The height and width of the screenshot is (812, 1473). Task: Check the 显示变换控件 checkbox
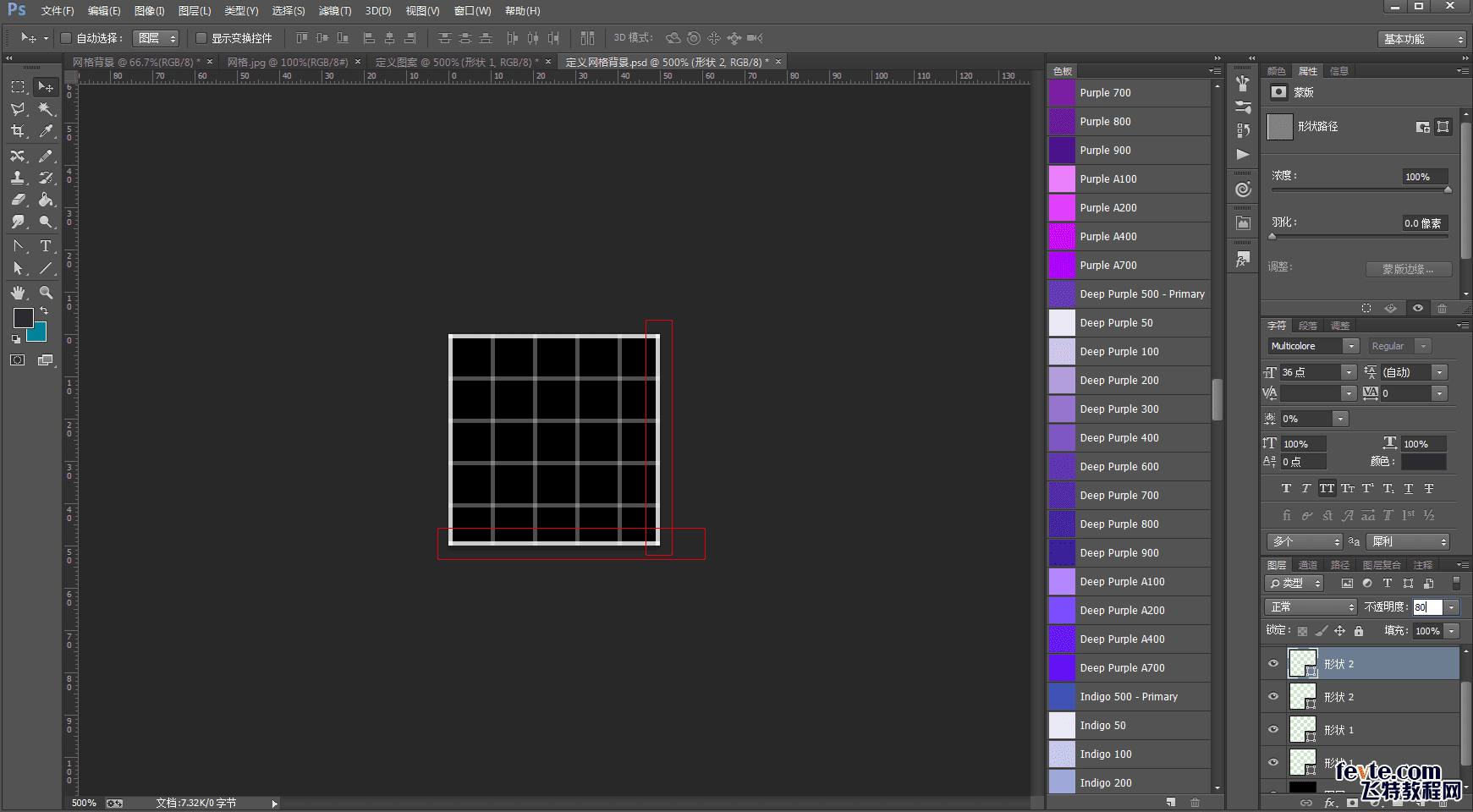pyautogui.click(x=201, y=38)
